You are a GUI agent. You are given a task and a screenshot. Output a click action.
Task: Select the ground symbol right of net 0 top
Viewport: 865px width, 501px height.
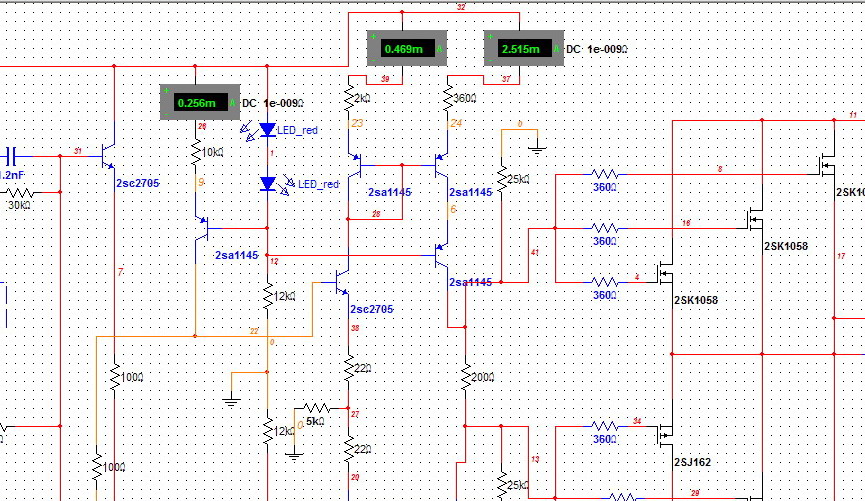pyautogui.click(x=537, y=149)
